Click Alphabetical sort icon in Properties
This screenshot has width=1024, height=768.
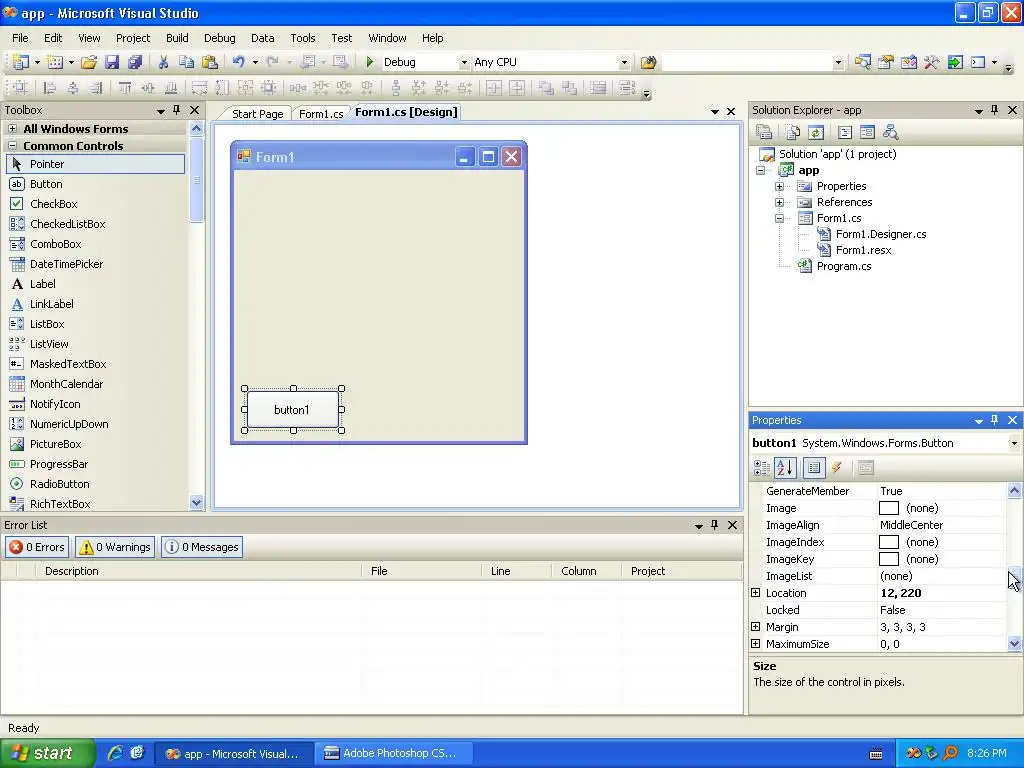pos(785,468)
